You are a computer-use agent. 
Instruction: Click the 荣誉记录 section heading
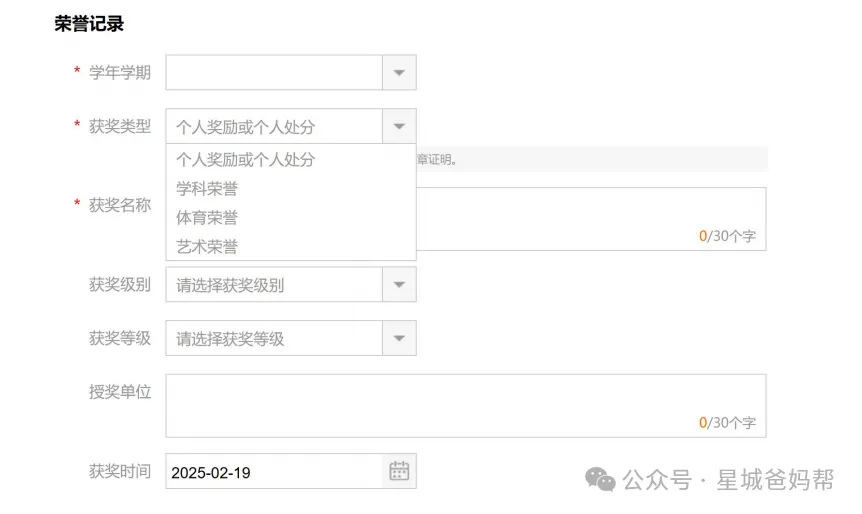89,24
